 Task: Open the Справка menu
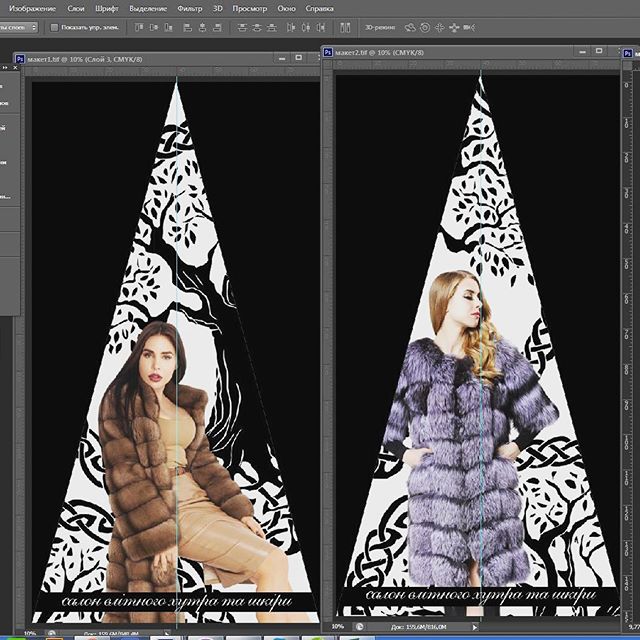tap(320, 9)
